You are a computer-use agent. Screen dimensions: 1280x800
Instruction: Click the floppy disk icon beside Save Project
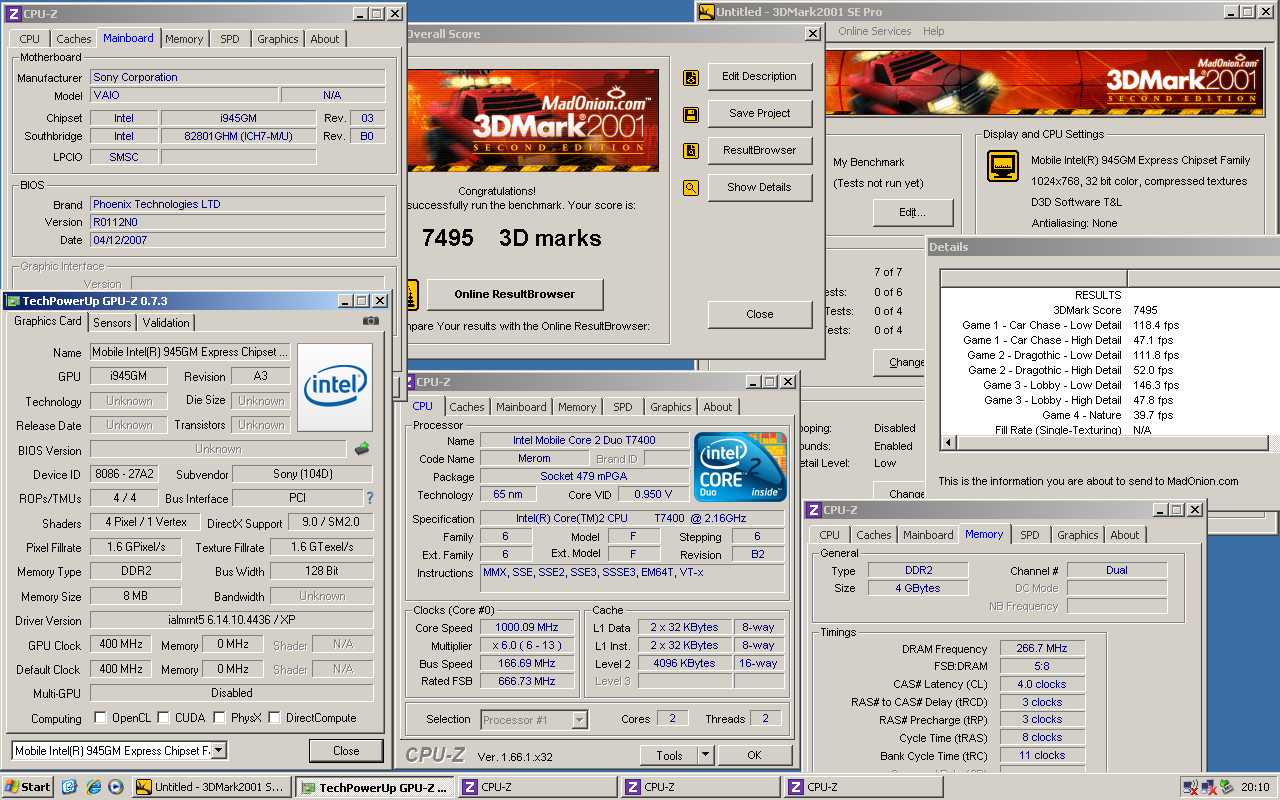point(691,115)
